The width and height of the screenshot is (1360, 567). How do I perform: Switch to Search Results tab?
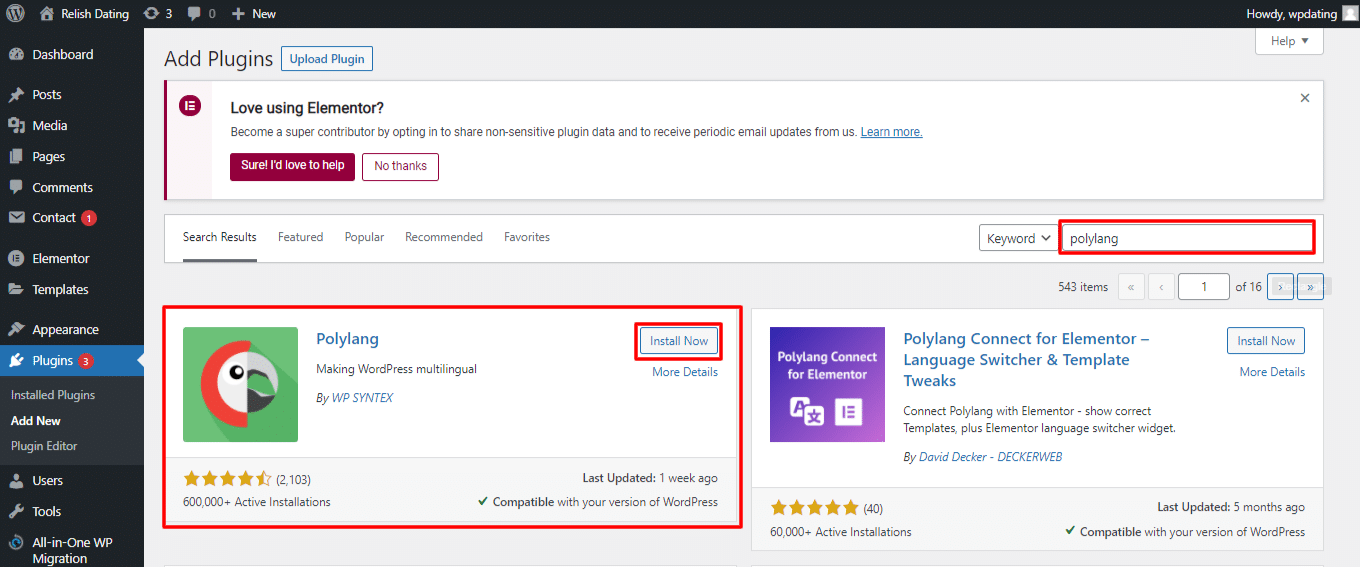pyautogui.click(x=220, y=238)
